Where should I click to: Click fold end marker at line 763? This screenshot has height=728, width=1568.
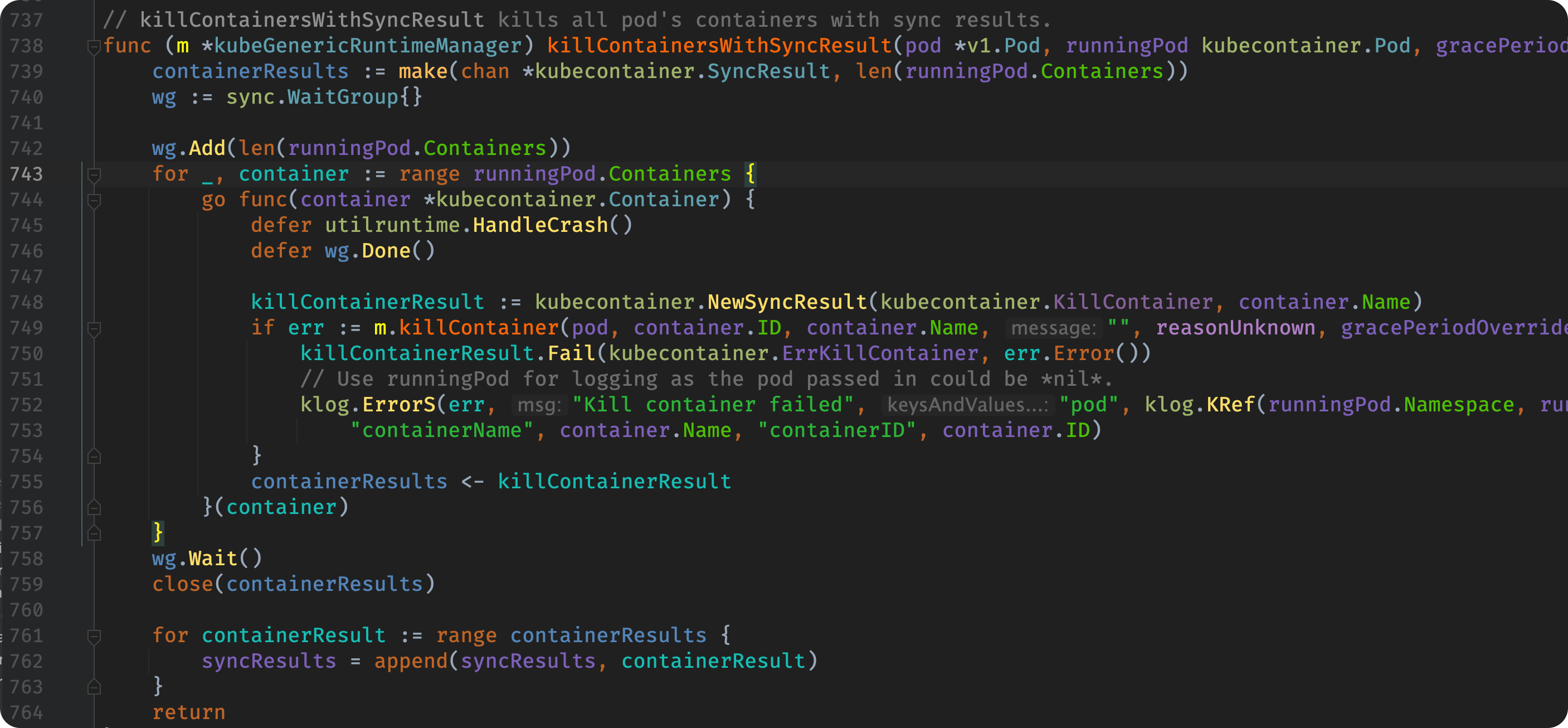point(94,687)
